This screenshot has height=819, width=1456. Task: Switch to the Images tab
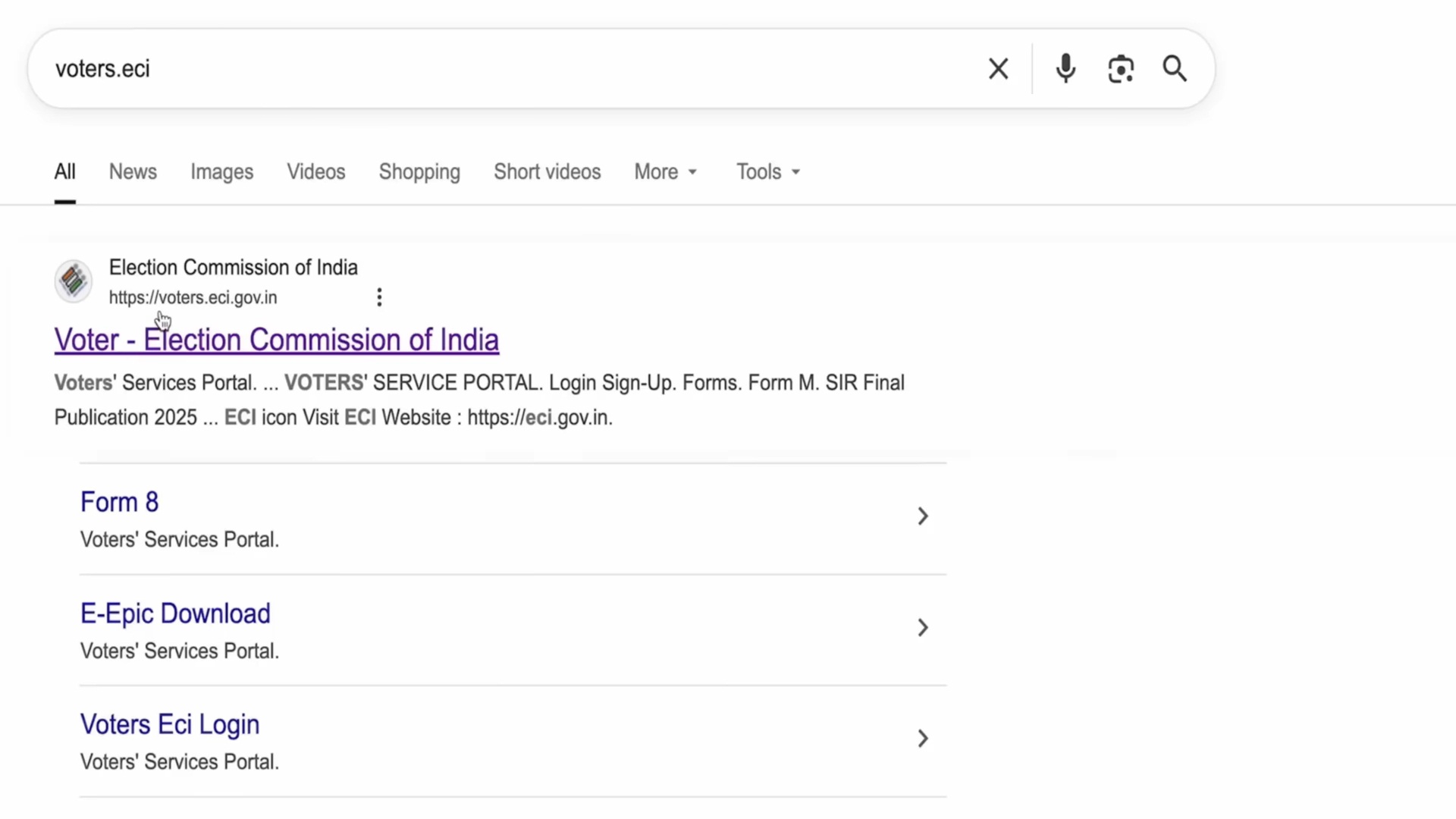click(221, 172)
